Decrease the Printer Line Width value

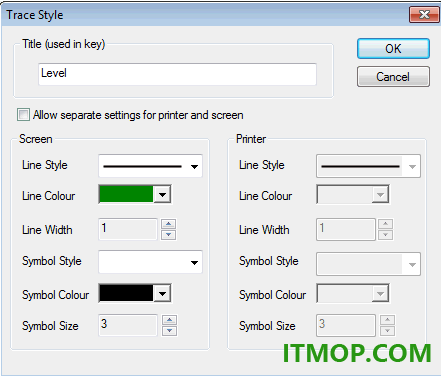386,235
